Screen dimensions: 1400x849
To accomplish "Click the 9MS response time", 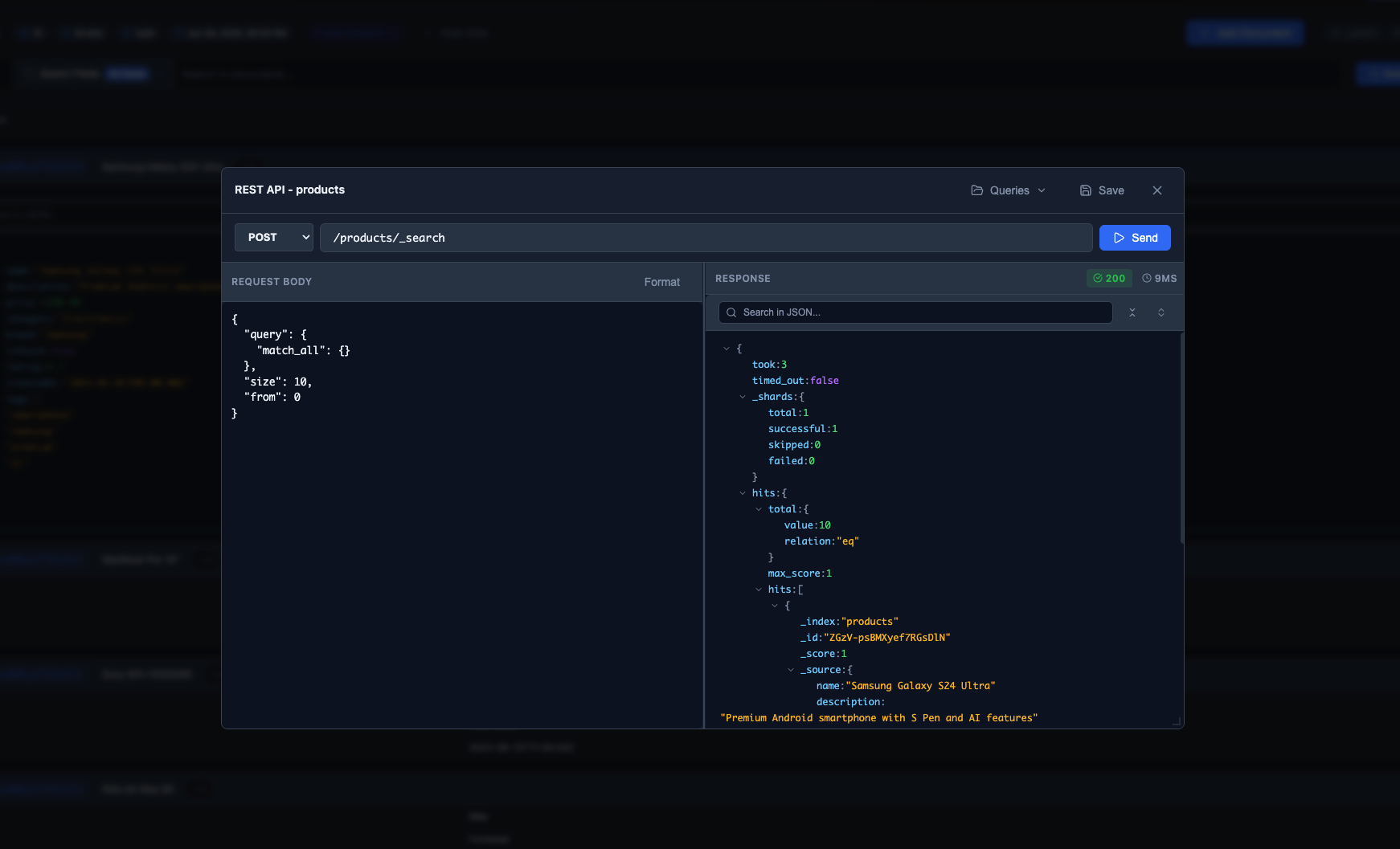I will [1159, 278].
